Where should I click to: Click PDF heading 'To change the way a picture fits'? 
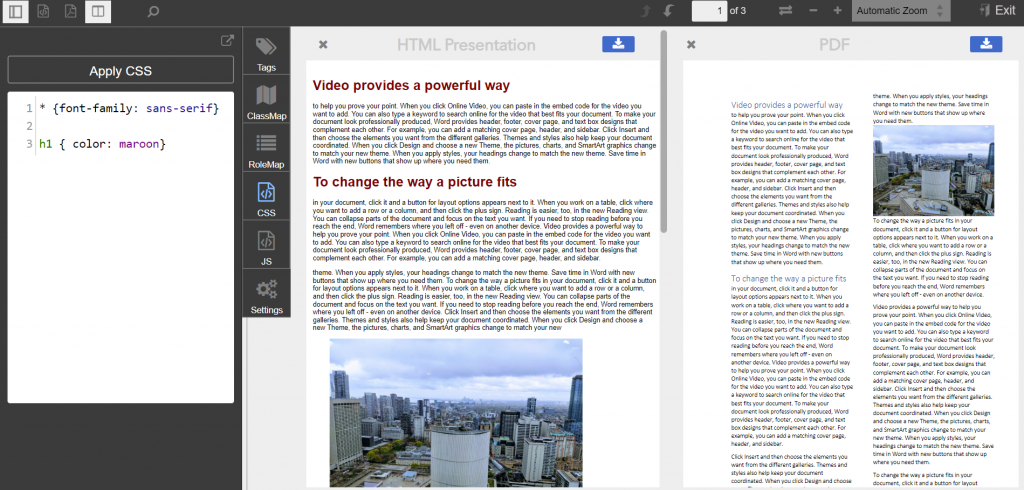[x=788, y=278]
